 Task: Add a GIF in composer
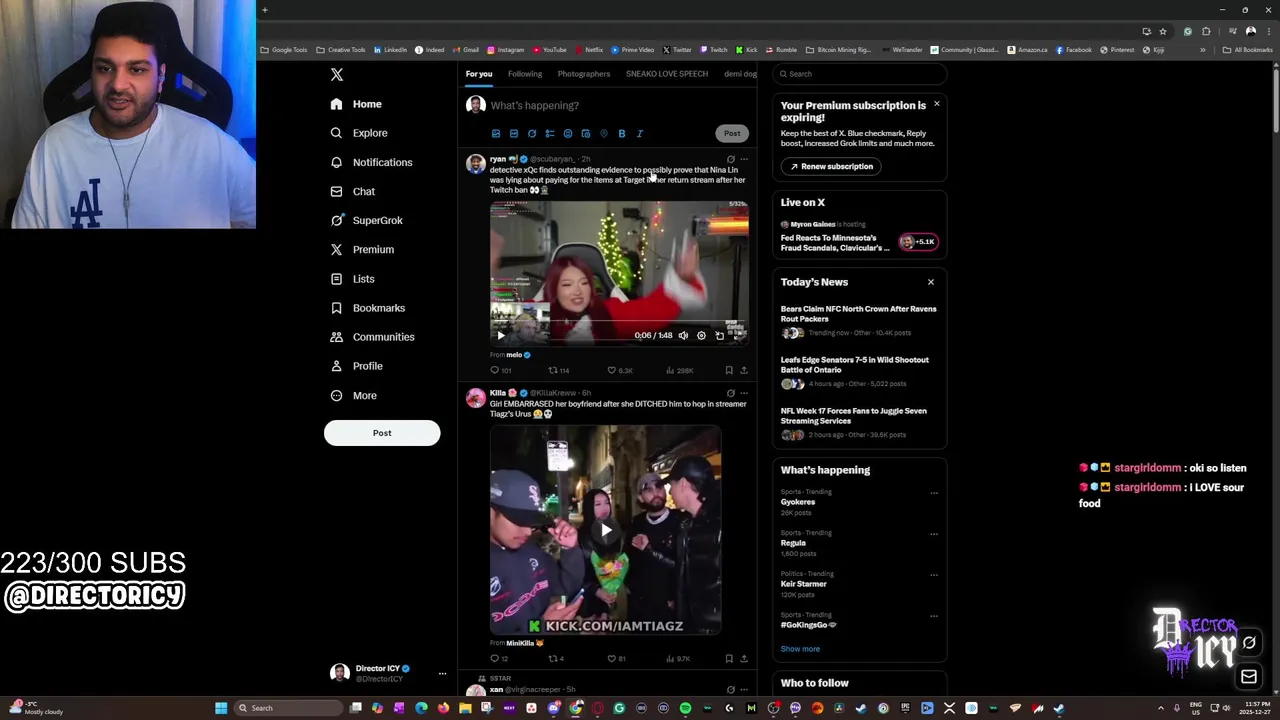click(514, 133)
